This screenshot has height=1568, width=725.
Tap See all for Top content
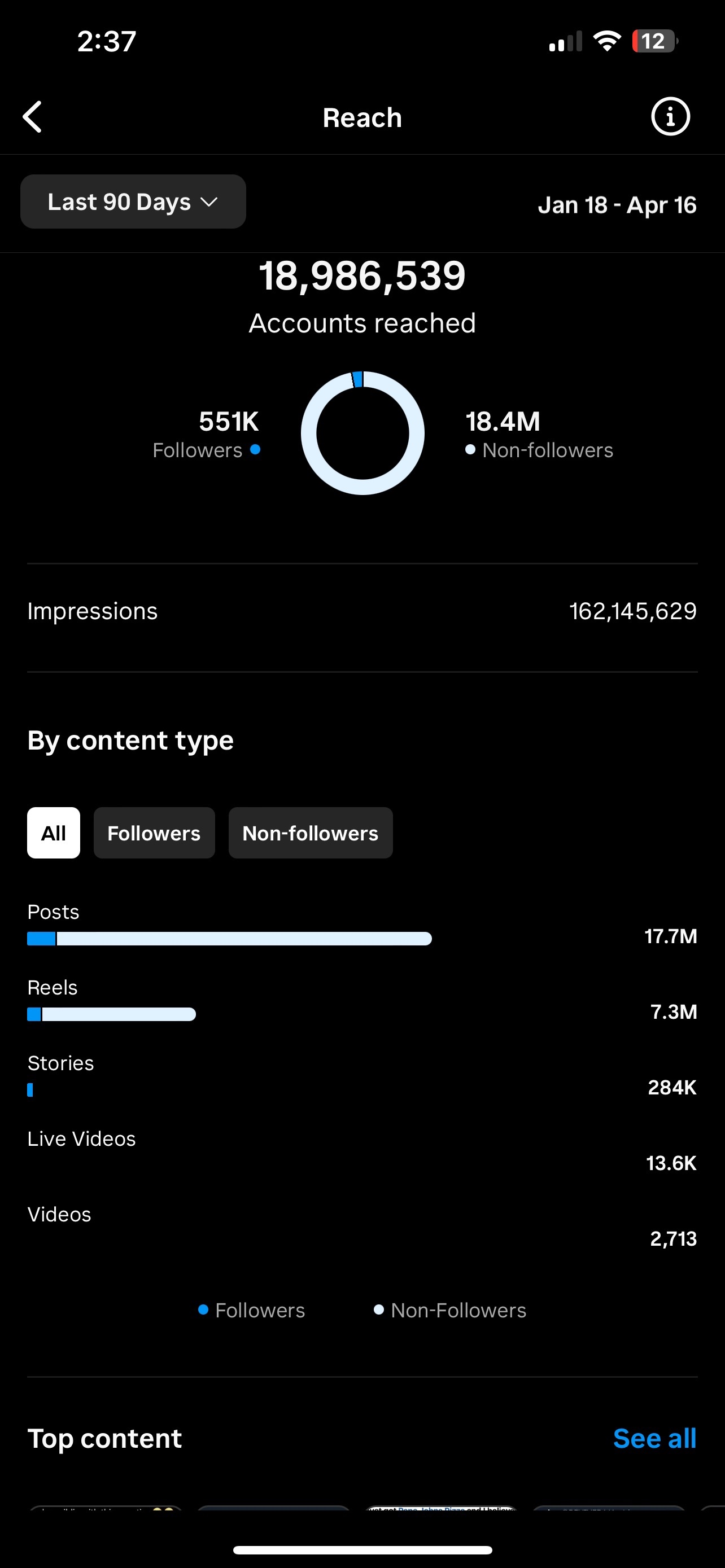coord(654,1438)
